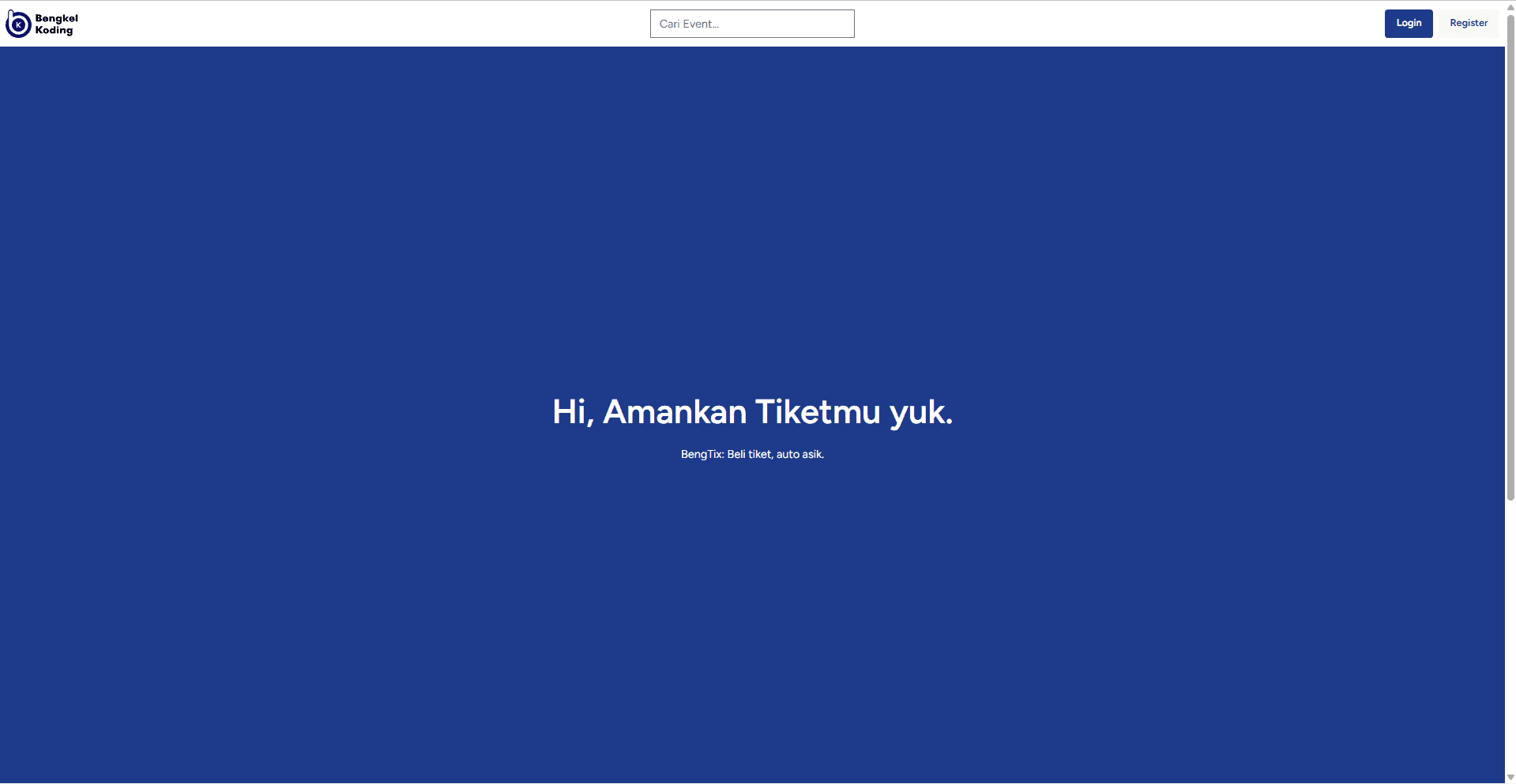Select the "Hi, Amankan Tiketmu yuk." heading
Viewport: 1516px width, 784px height.
click(752, 412)
